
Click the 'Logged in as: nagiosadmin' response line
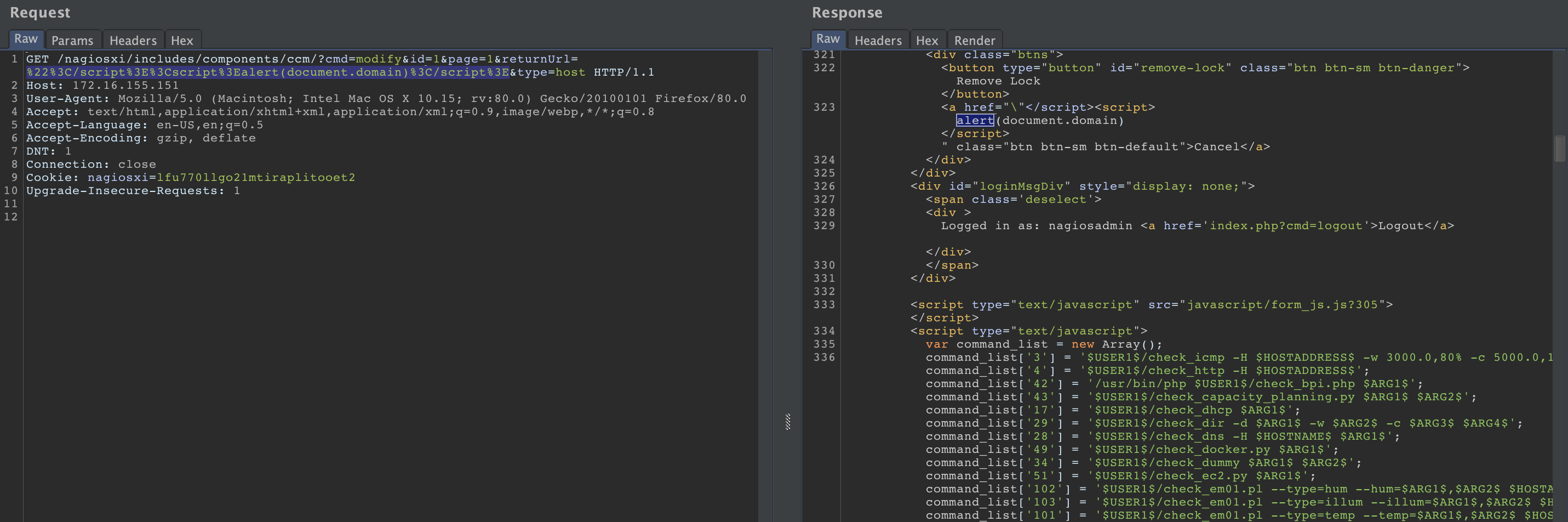pyautogui.click(x=1197, y=226)
